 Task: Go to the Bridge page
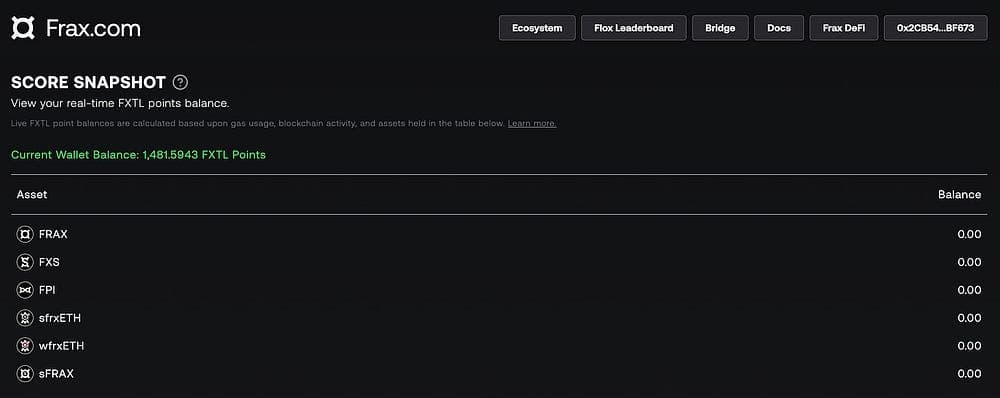point(720,28)
